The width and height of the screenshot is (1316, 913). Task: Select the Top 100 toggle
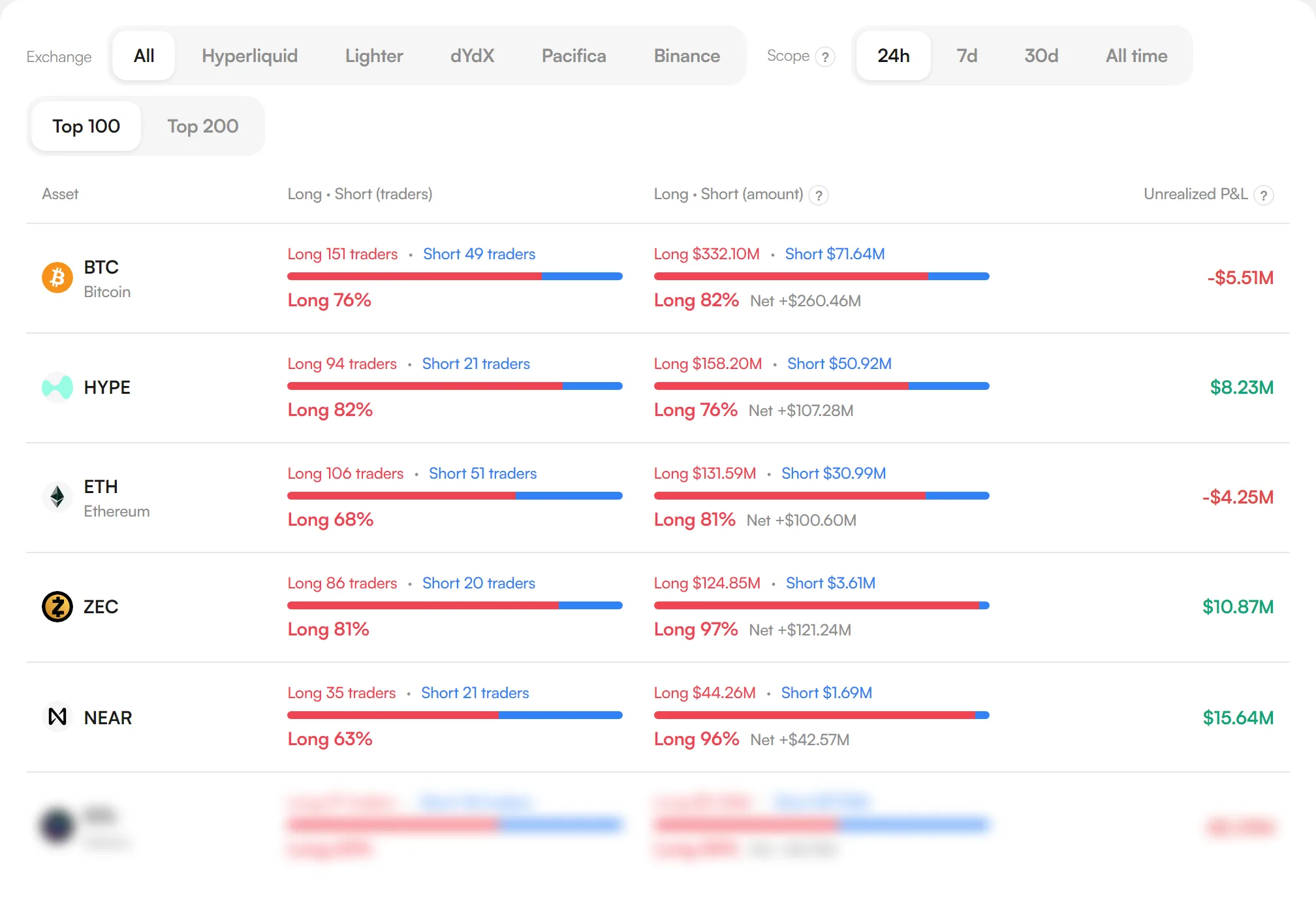click(x=86, y=126)
